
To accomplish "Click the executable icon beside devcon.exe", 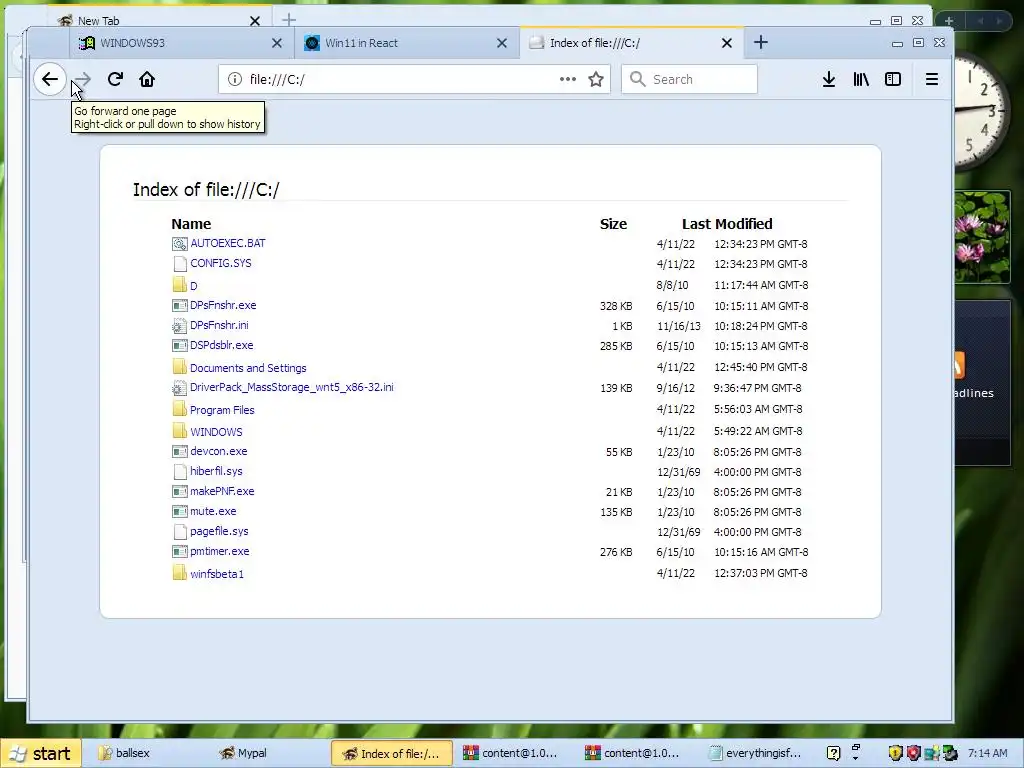I will (x=180, y=451).
